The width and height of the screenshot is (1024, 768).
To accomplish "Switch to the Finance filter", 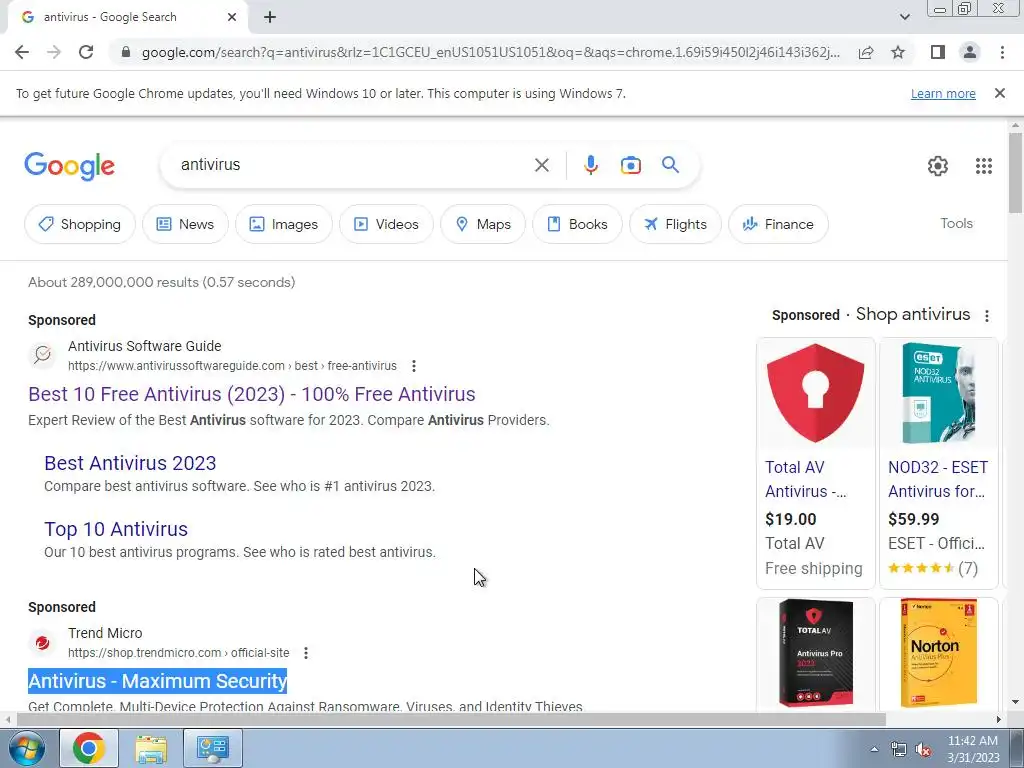I will (x=778, y=224).
